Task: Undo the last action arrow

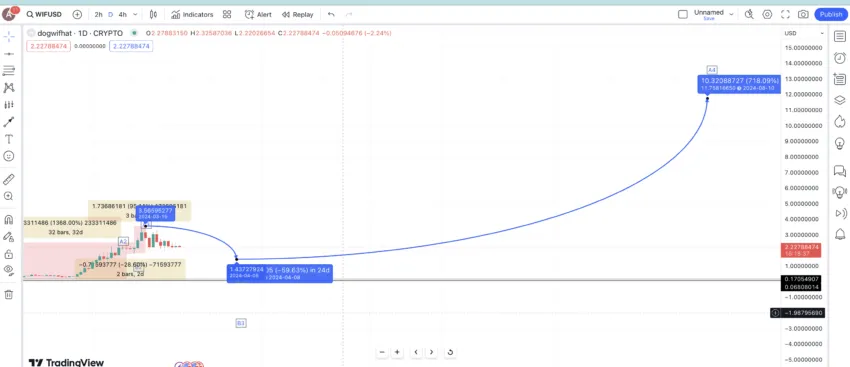Action: (x=331, y=15)
